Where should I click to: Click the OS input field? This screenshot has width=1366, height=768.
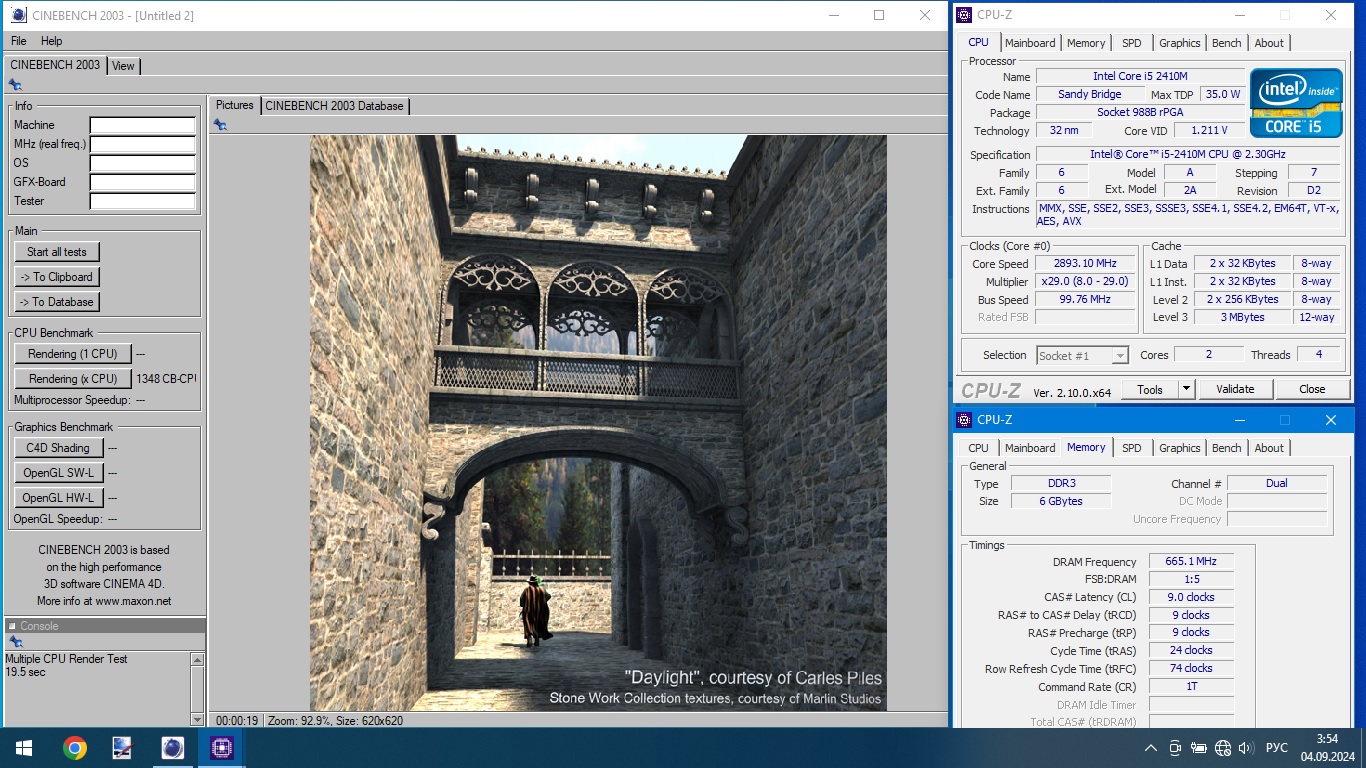click(143, 163)
